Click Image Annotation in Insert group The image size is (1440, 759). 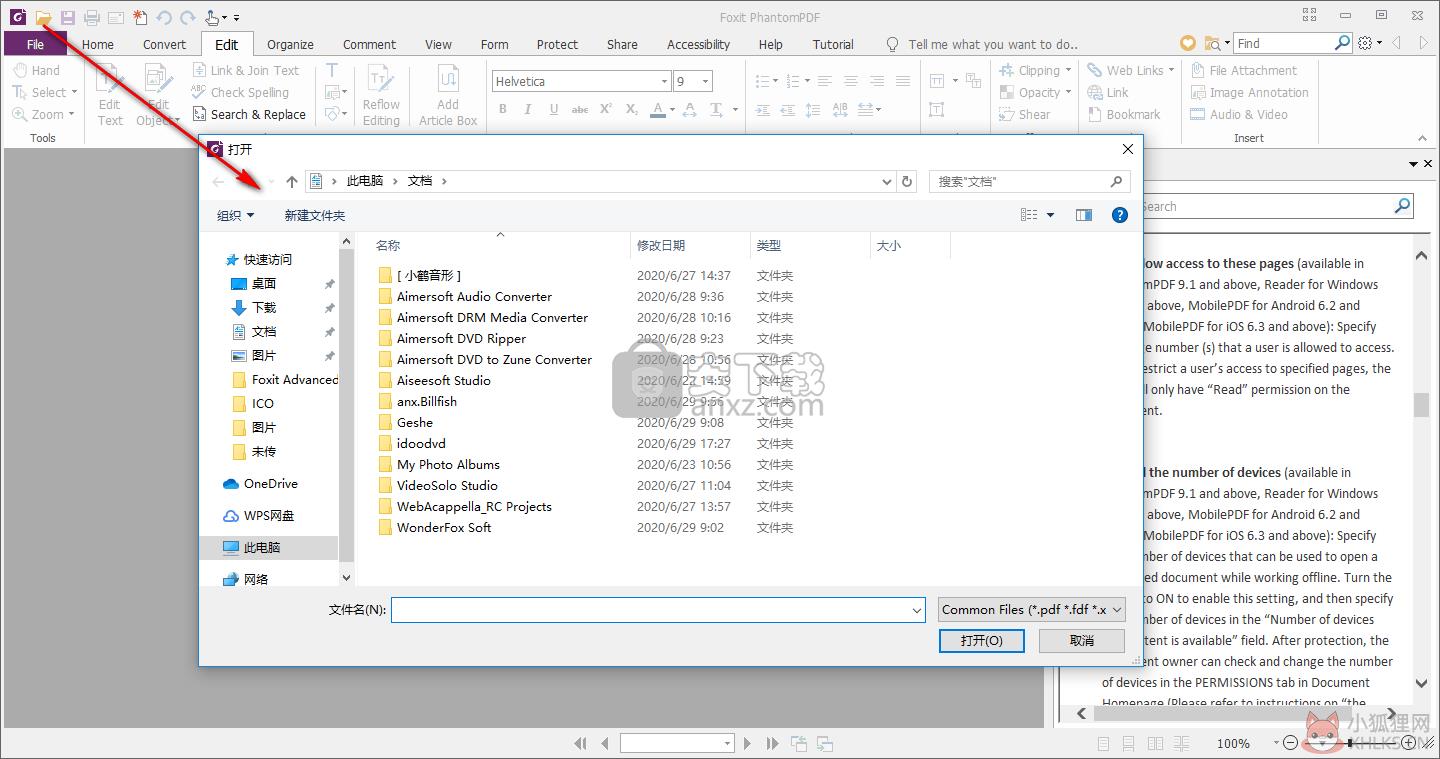(1249, 92)
